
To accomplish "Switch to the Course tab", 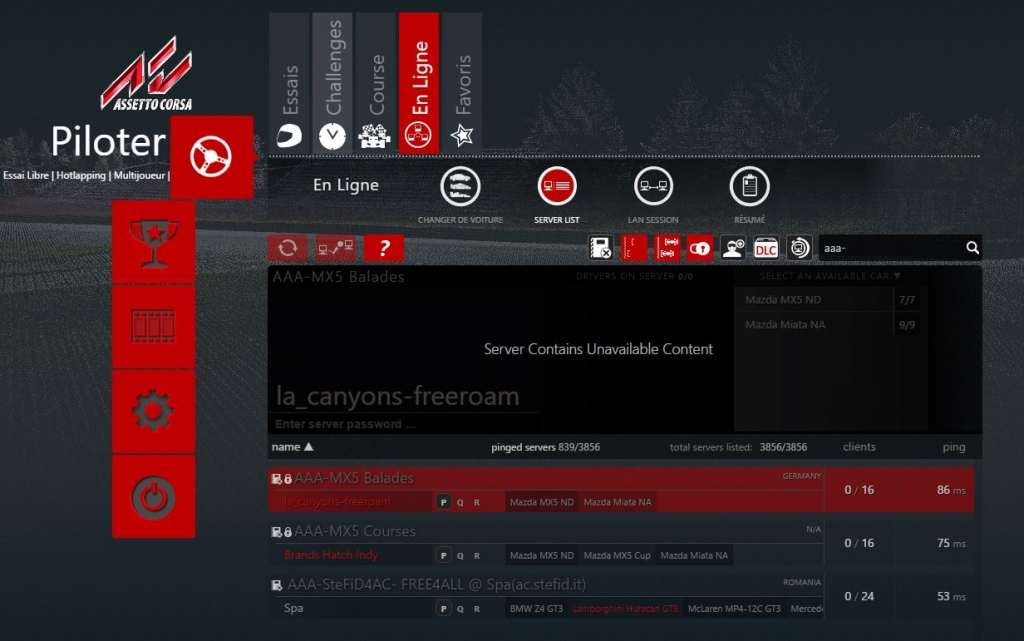I will [x=376, y=84].
